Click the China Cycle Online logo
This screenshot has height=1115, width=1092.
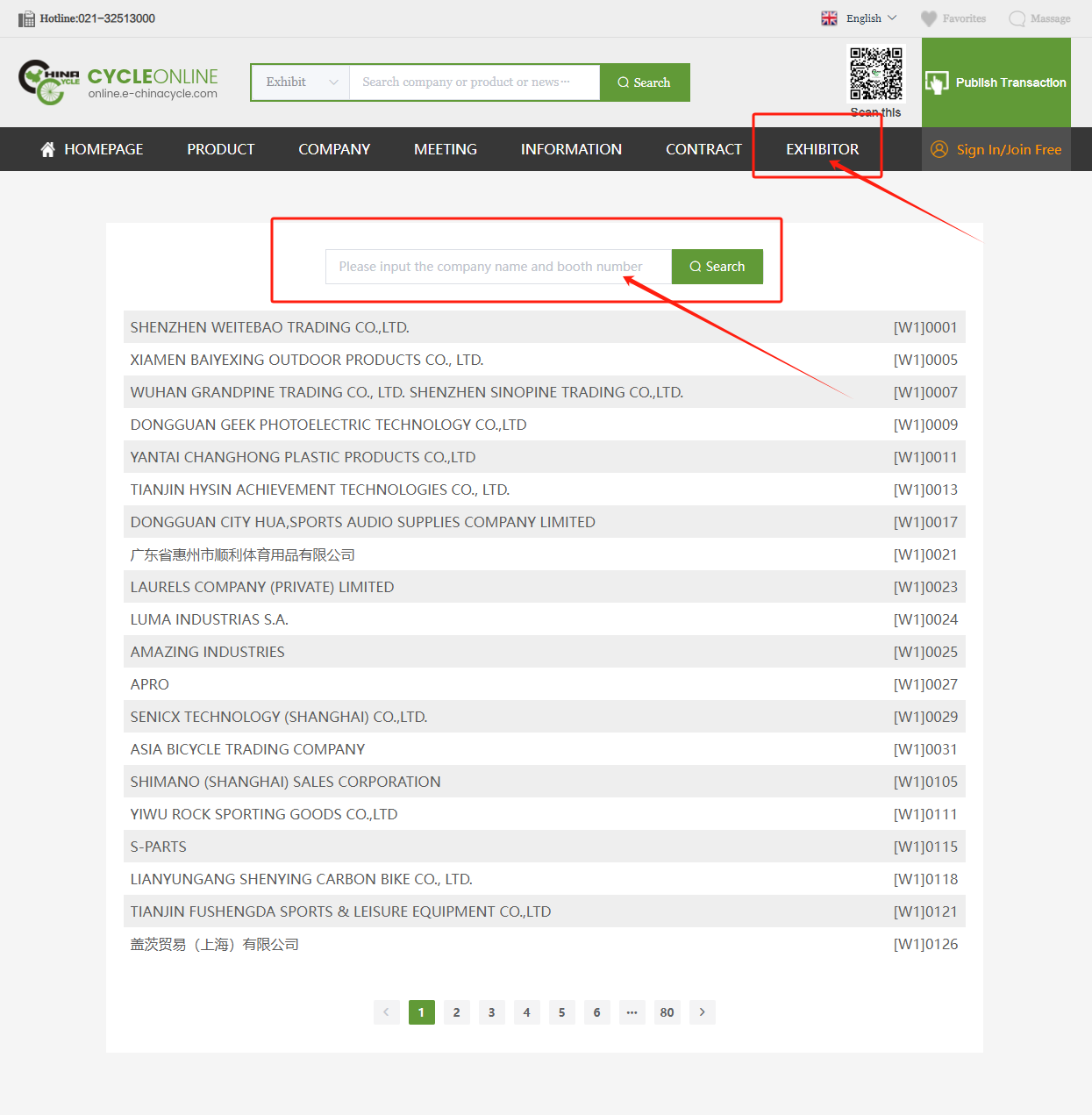click(x=118, y=82)
